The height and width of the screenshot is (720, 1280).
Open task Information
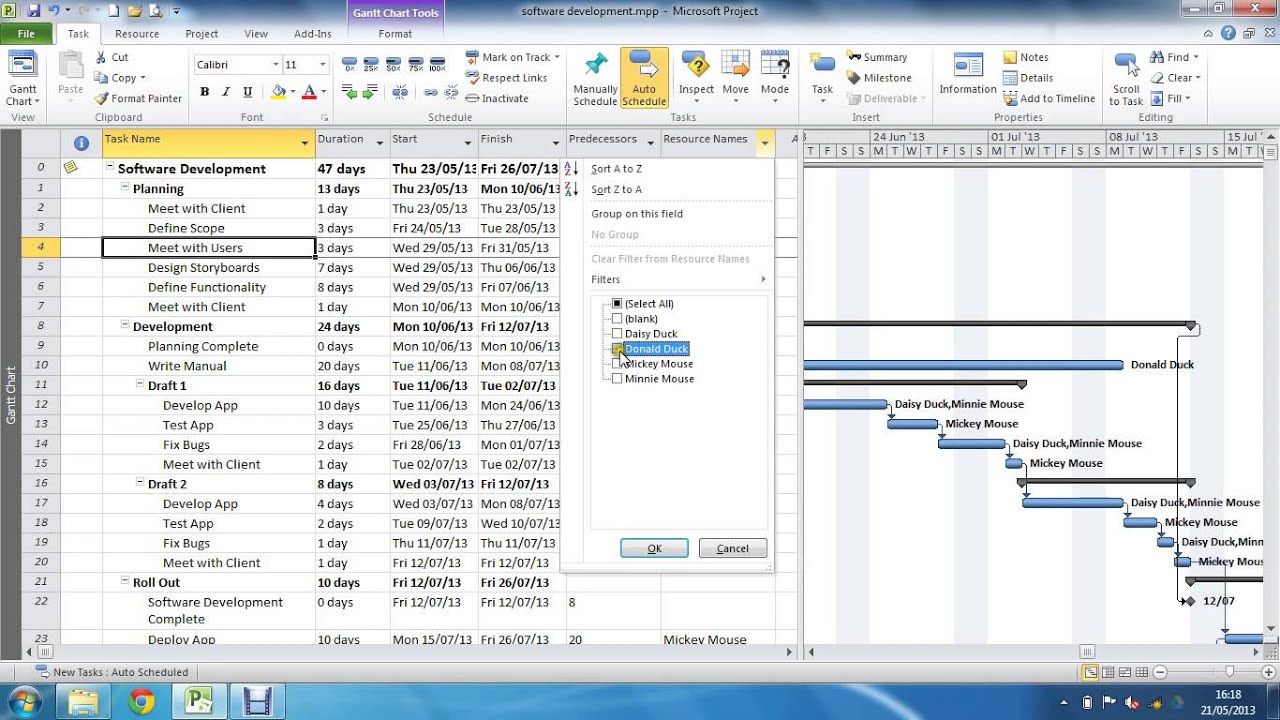968,76
